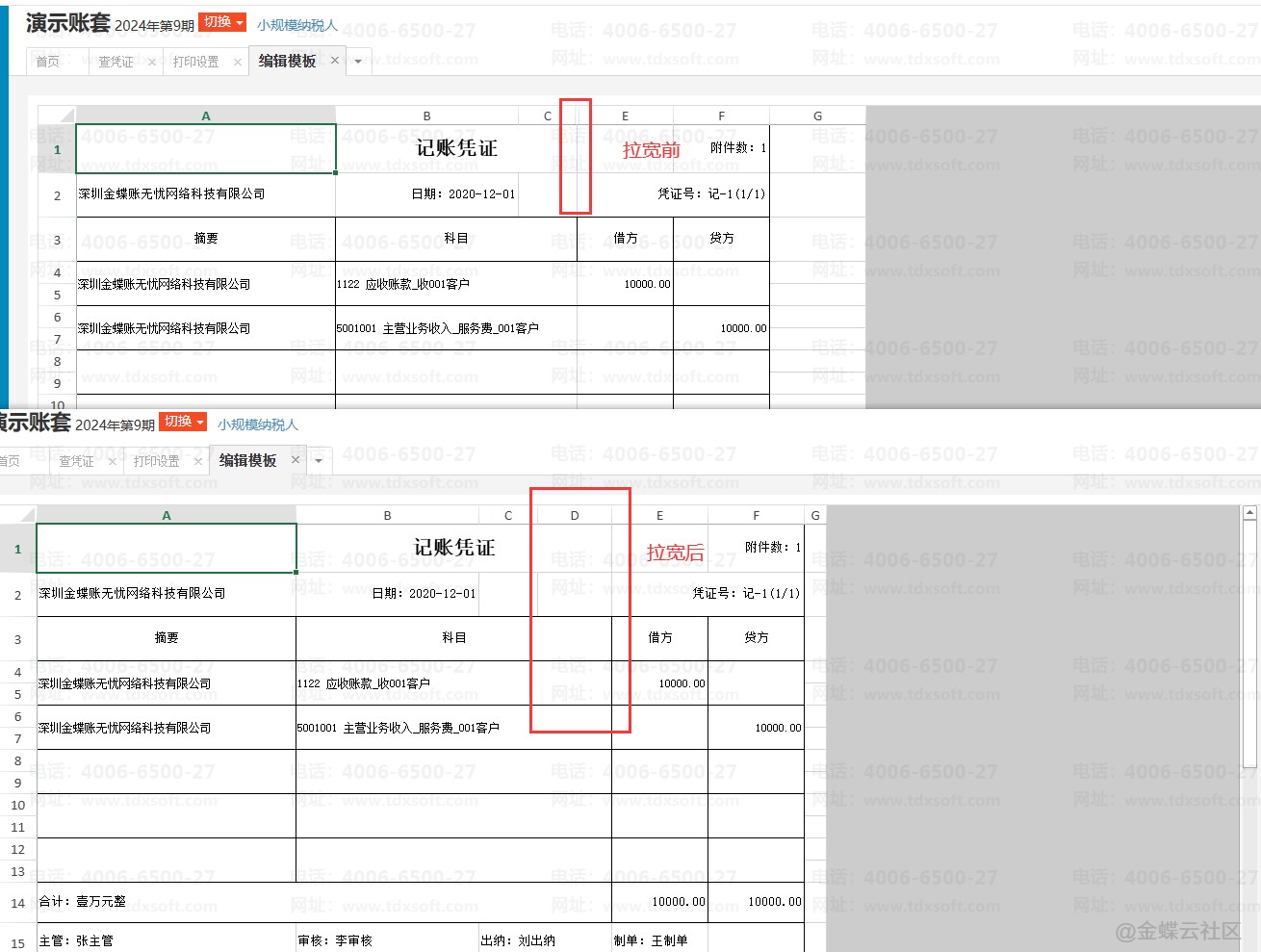Switch to the 首页 tab in upper window
1261x952 pixels.
[x=47, y=62]
